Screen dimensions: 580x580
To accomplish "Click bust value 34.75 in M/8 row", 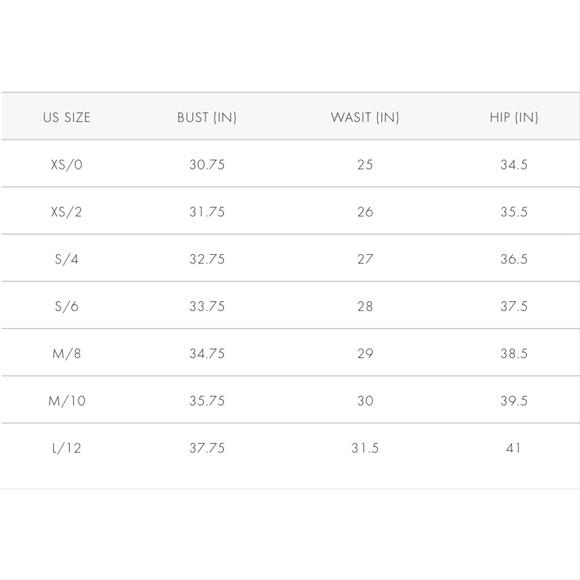I will (x=207, y=354).
